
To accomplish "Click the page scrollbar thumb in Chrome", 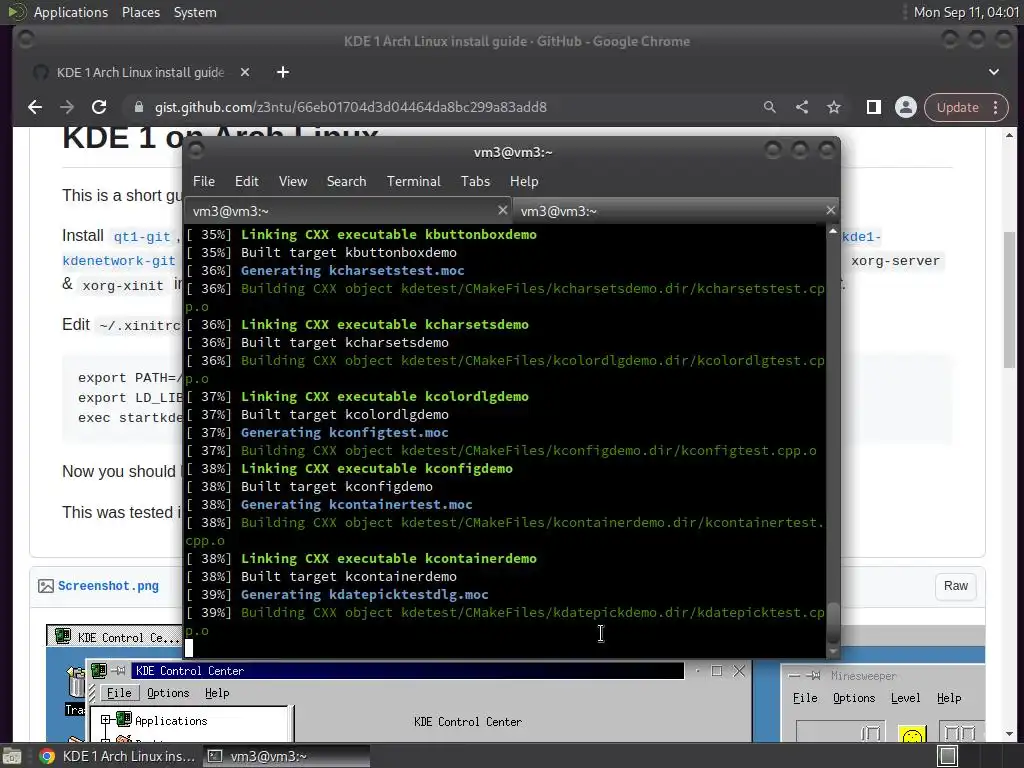I will tap(1010, 300).
